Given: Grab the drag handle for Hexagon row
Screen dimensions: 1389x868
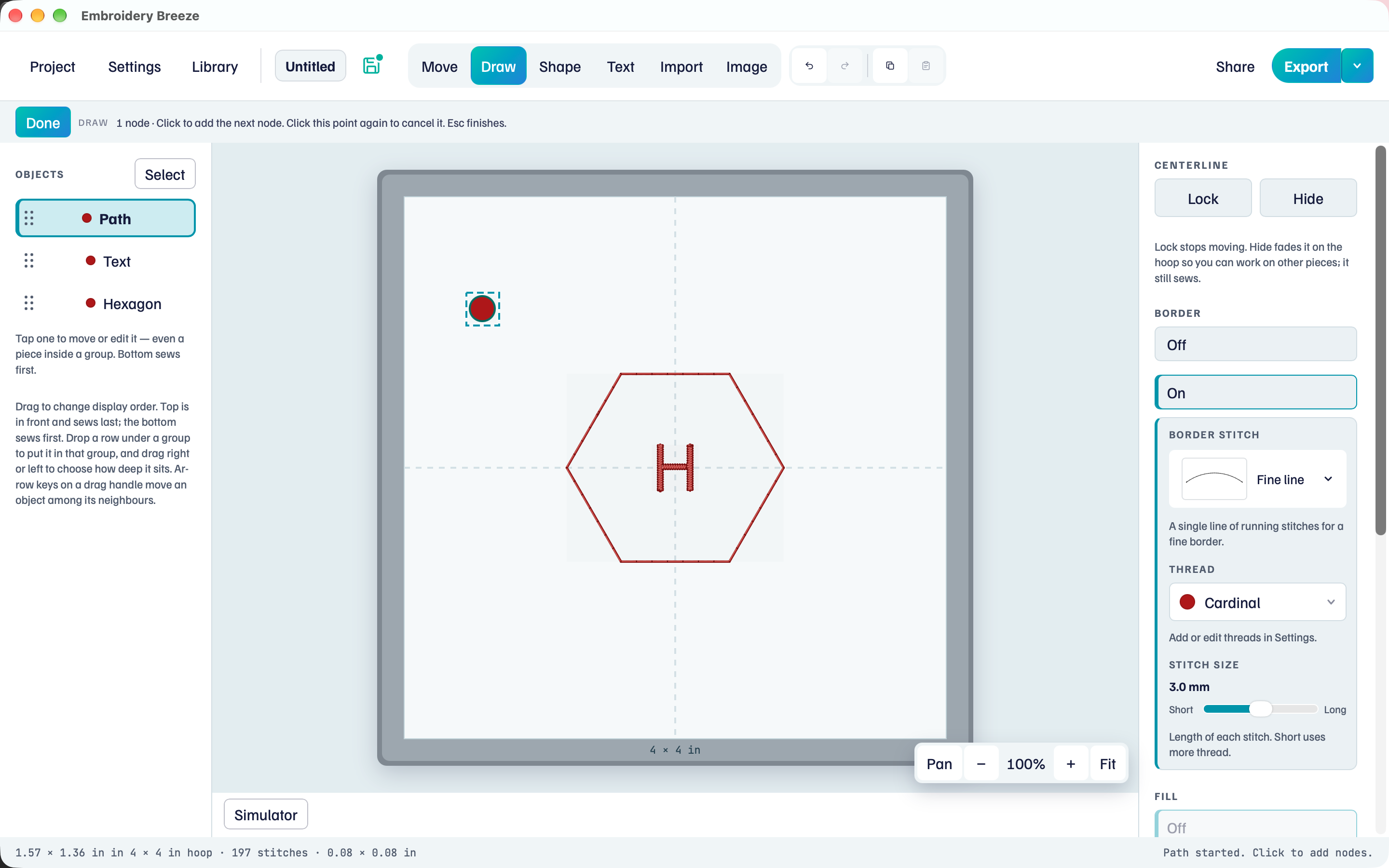Looking at the screenshot, I should [x=29, y=303].
